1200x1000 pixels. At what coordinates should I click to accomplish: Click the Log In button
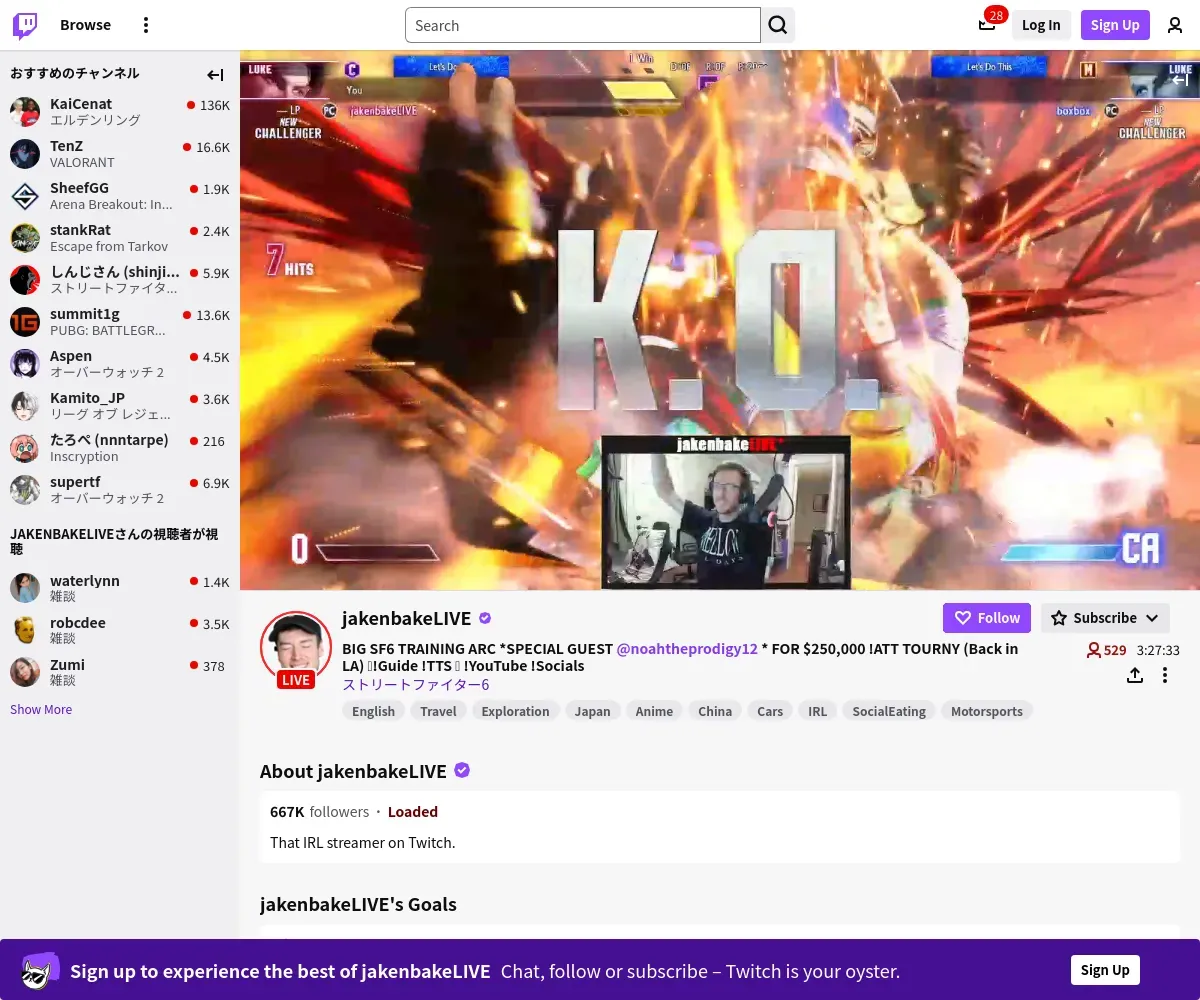(x=1041, y=25)
